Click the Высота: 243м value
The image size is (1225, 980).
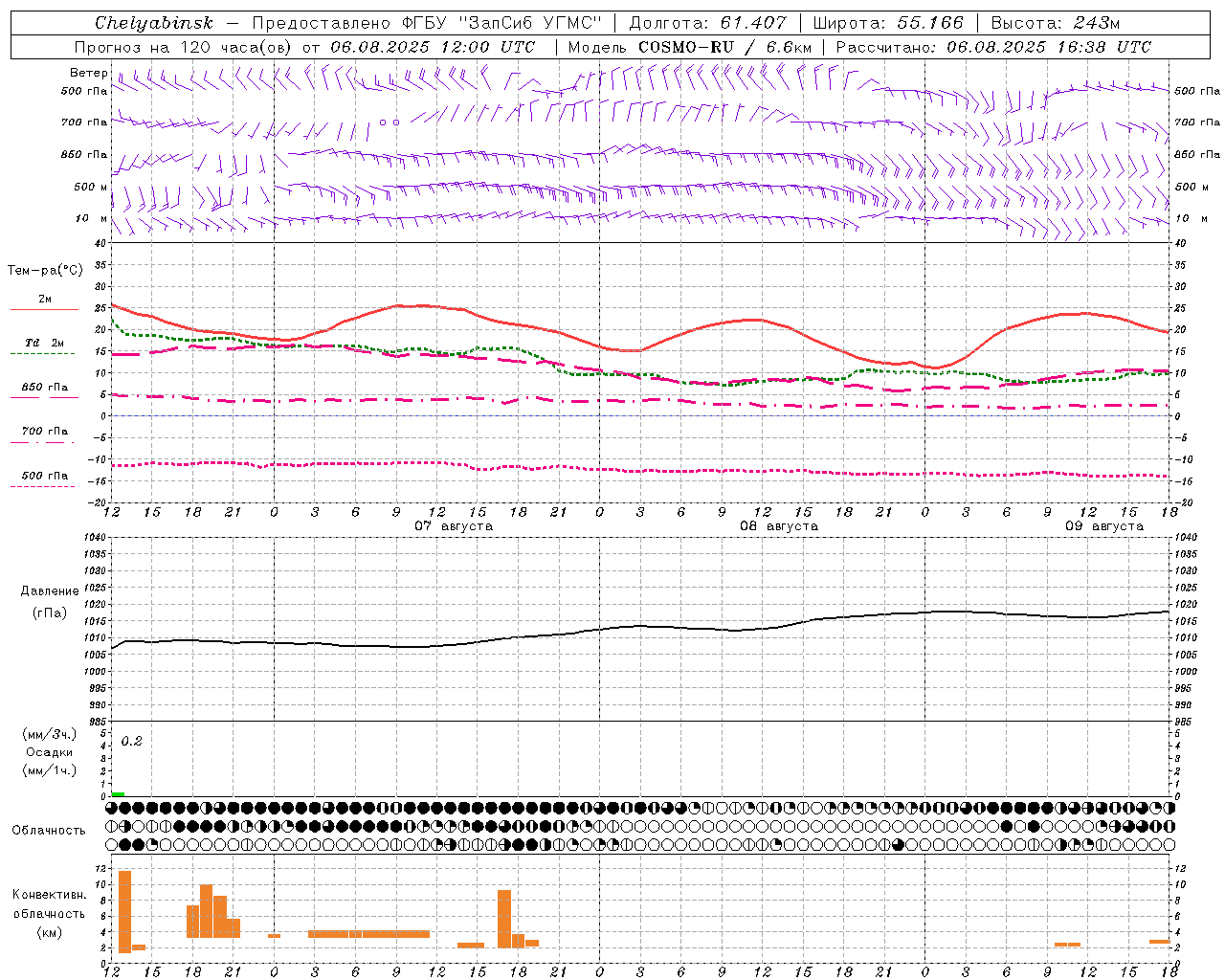point(1055,23)
